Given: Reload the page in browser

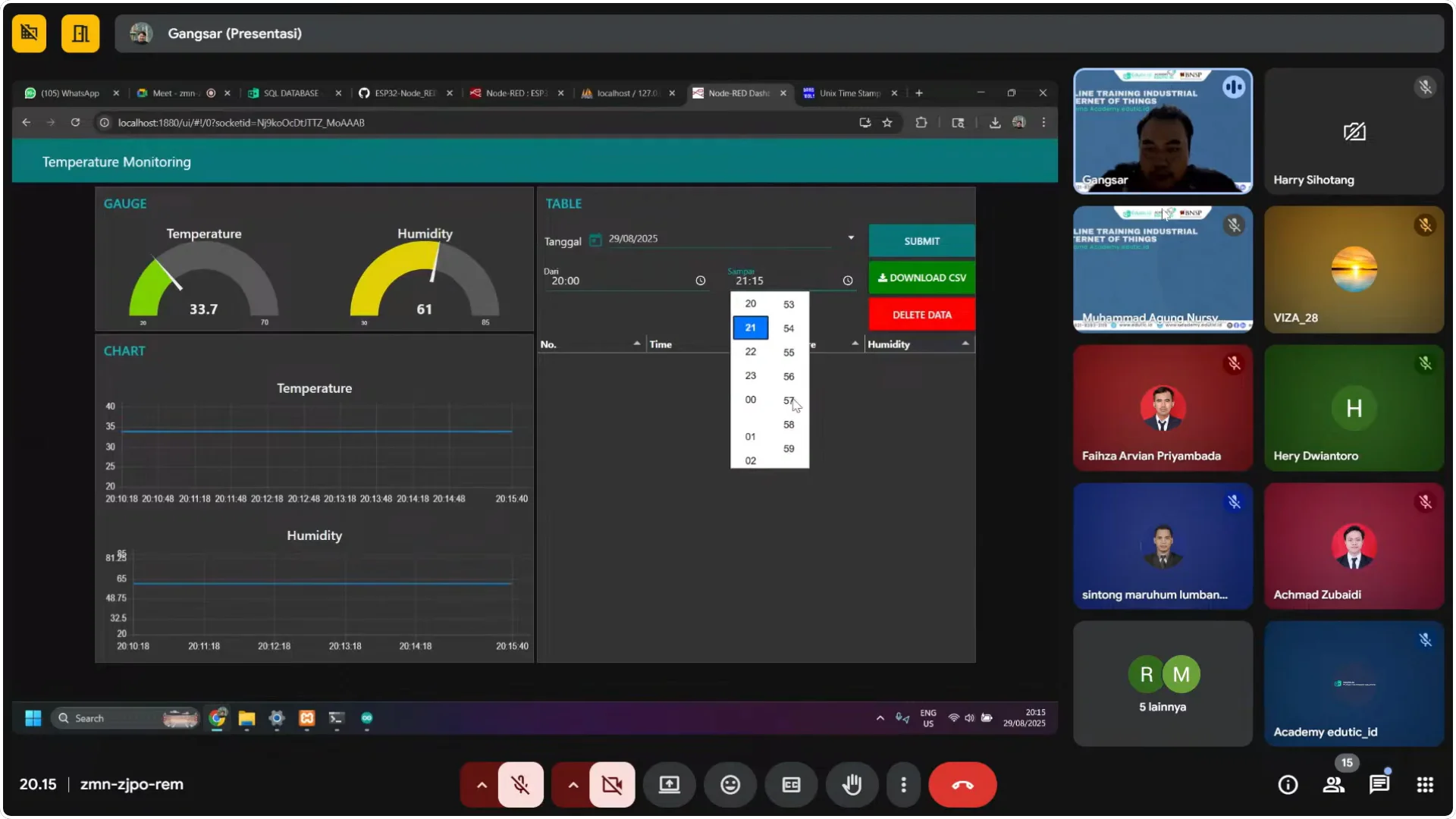Looking at the screenshot, I should coord(75,122).
